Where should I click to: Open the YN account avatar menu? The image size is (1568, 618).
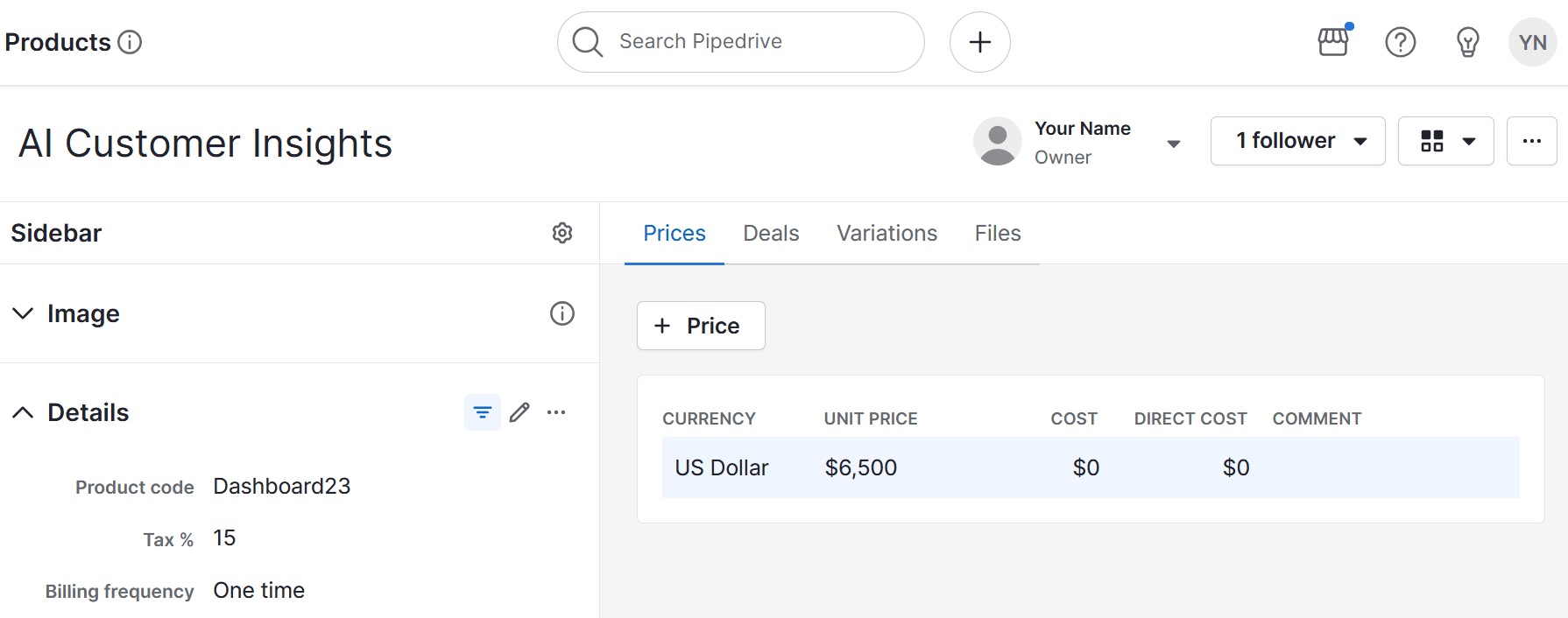click(1533, 42)
